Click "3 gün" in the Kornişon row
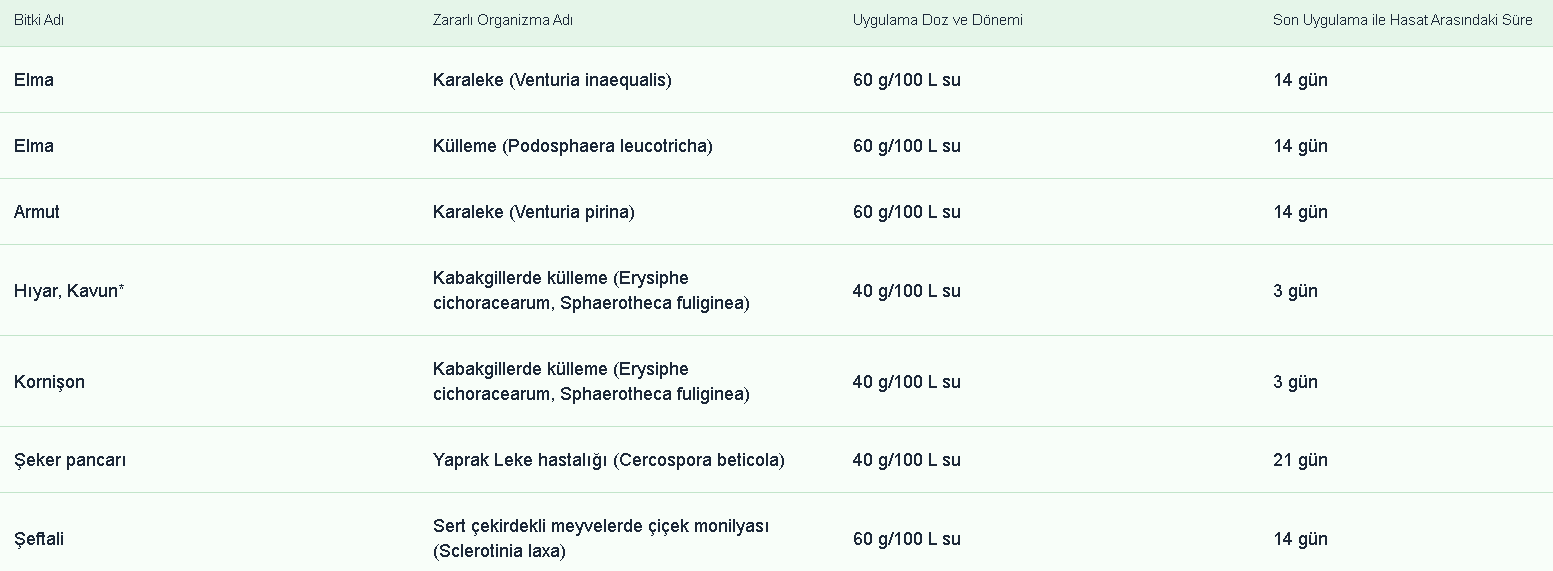The width and height of the screenshot is (1553, 571). 1295,382
